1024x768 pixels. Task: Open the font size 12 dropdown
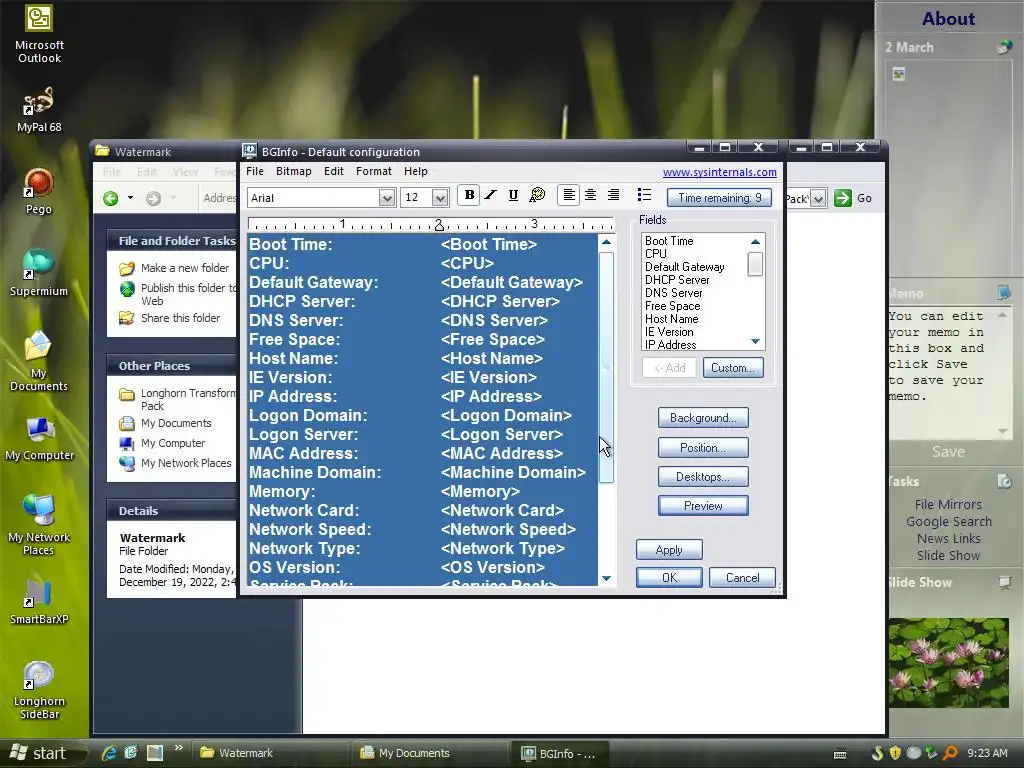pyautogui.click(x=440, y=198)
